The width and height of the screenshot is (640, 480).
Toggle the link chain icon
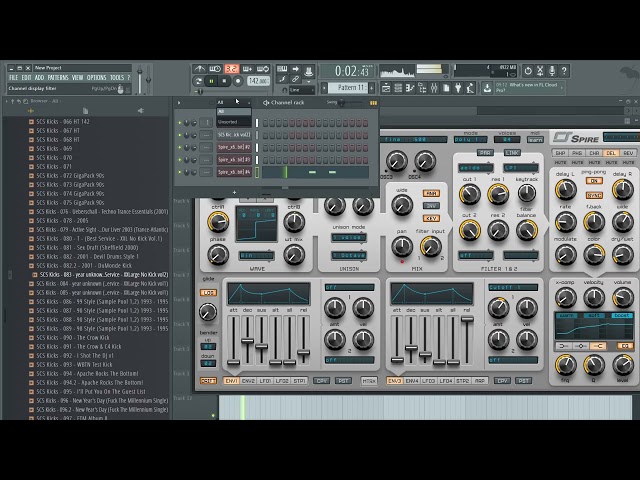tap(296, 79)
